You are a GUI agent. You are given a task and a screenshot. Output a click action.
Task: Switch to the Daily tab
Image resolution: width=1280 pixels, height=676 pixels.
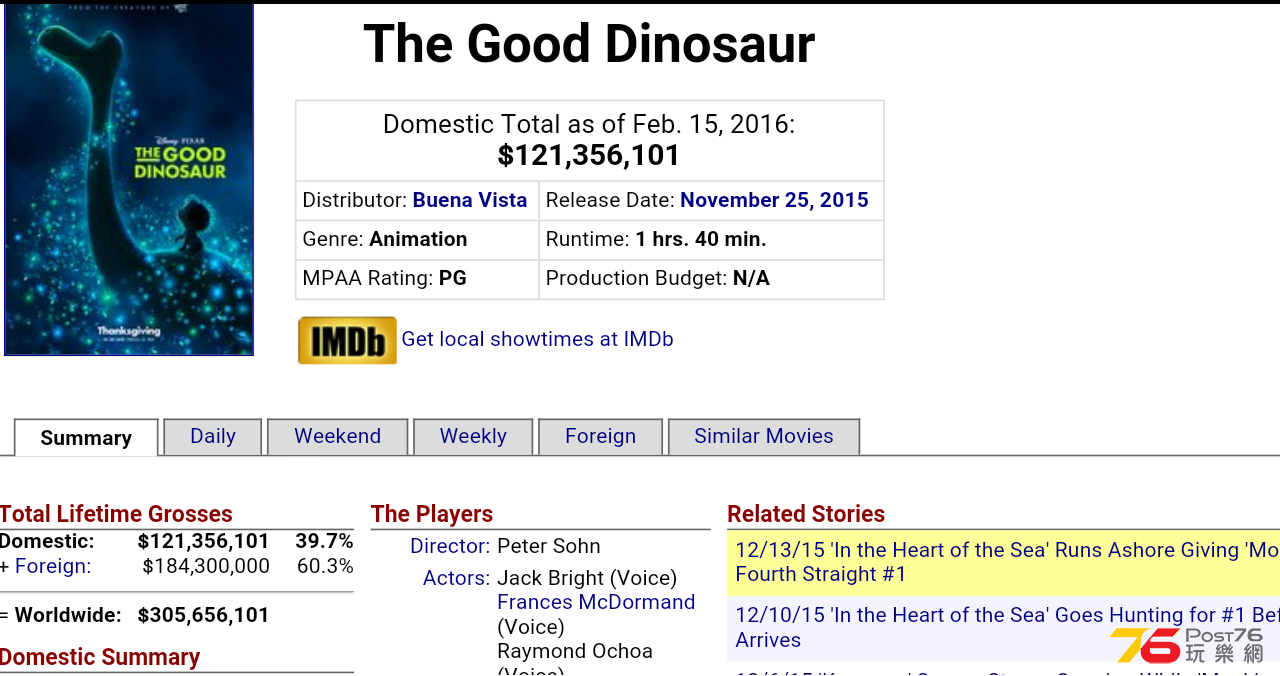(x=213, y=437)
